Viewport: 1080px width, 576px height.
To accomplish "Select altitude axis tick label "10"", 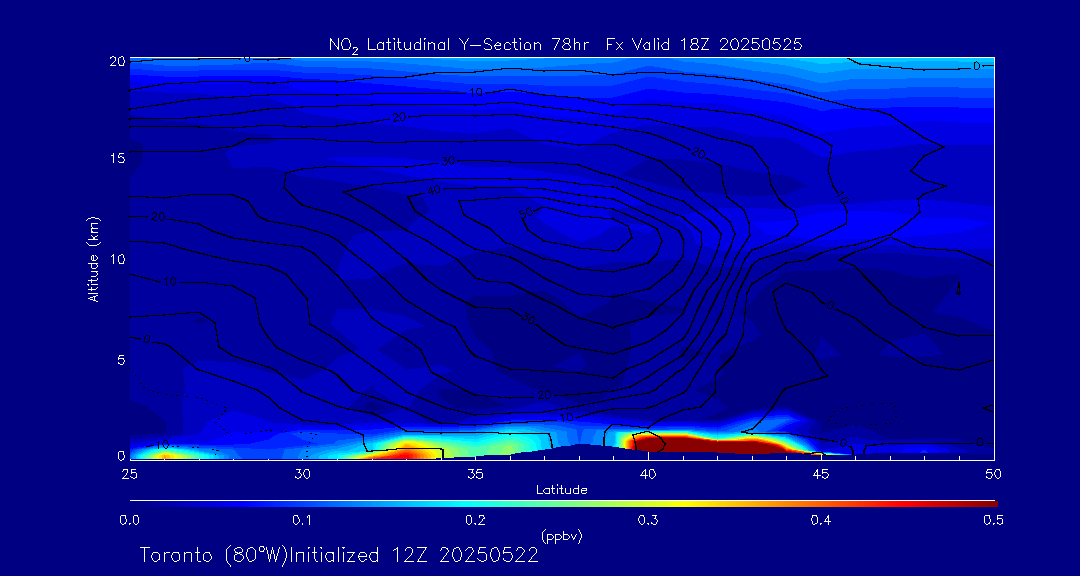I will [117, 258].
